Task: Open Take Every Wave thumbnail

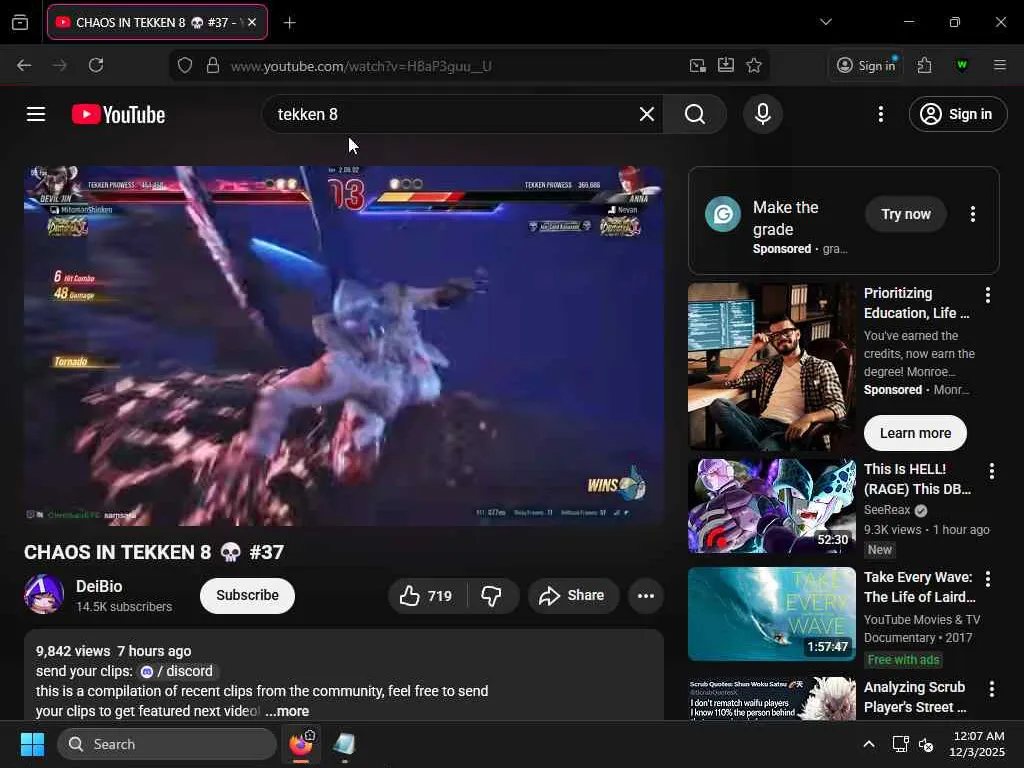Action: tap(772, 614)
